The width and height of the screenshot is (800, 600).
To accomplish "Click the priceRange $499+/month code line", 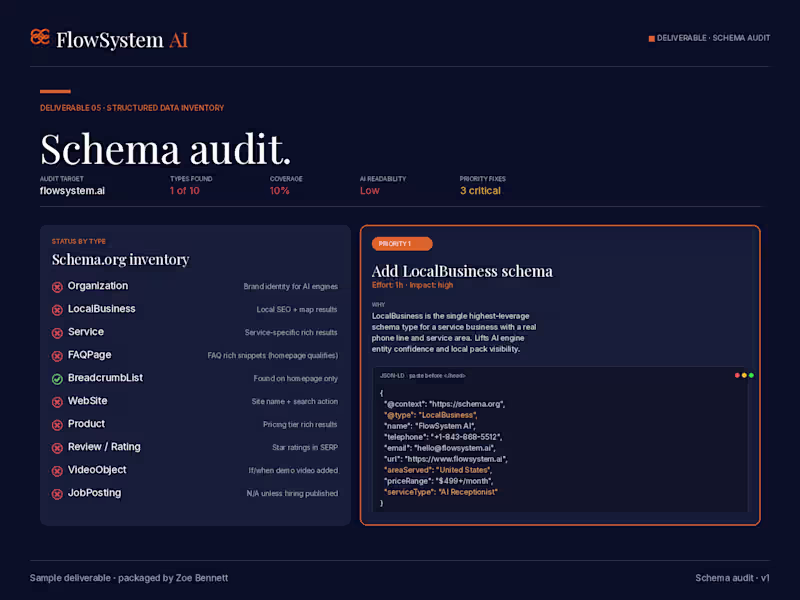I will [438, 481].
